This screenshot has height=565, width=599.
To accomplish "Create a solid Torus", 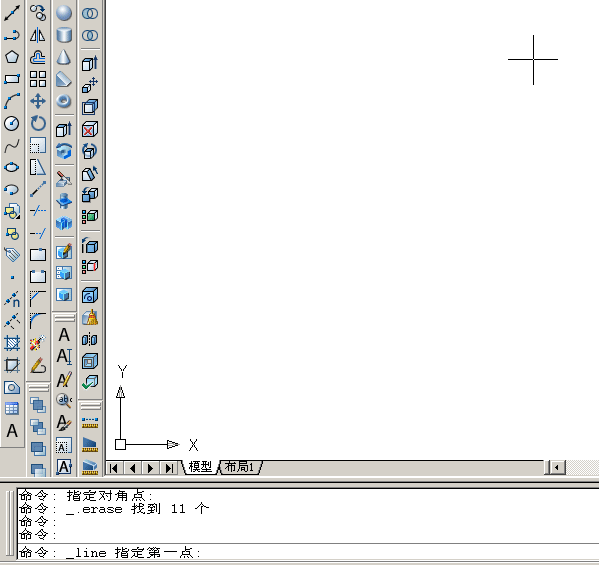I will pyautogui.click(x=64, y=101).
